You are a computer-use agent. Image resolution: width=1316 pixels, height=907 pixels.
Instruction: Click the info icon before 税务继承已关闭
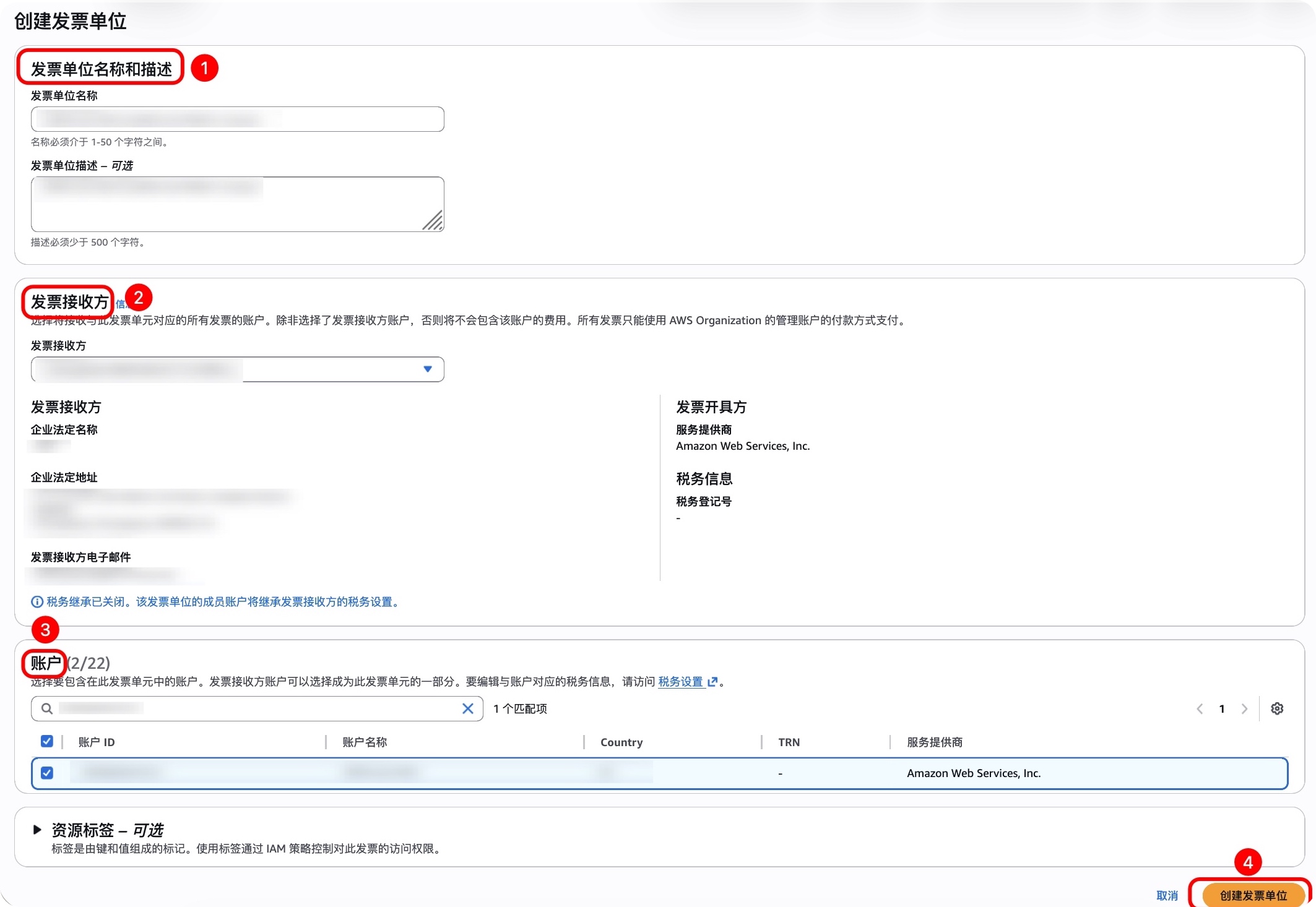tap(37, 602)
